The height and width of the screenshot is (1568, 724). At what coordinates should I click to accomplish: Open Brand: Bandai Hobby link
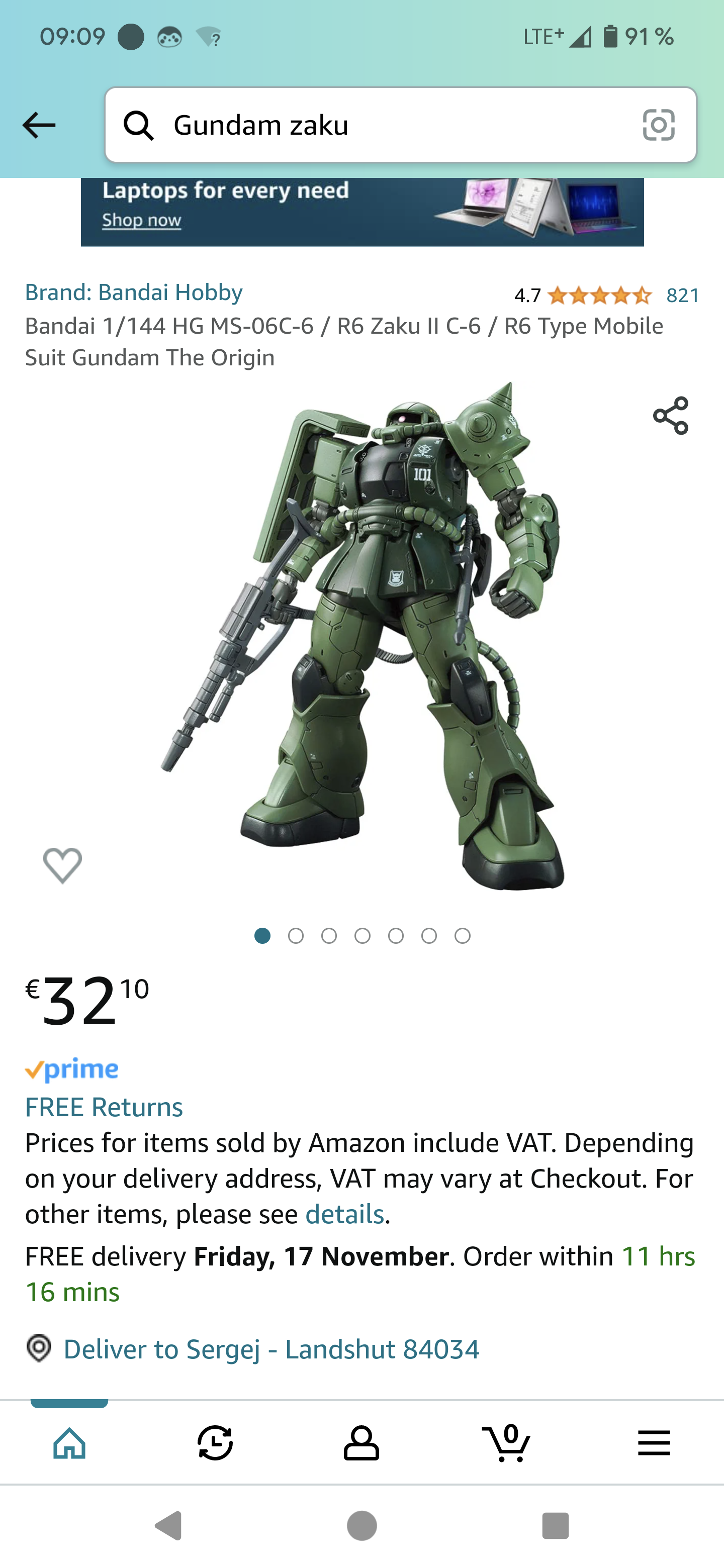click(134, 292)
